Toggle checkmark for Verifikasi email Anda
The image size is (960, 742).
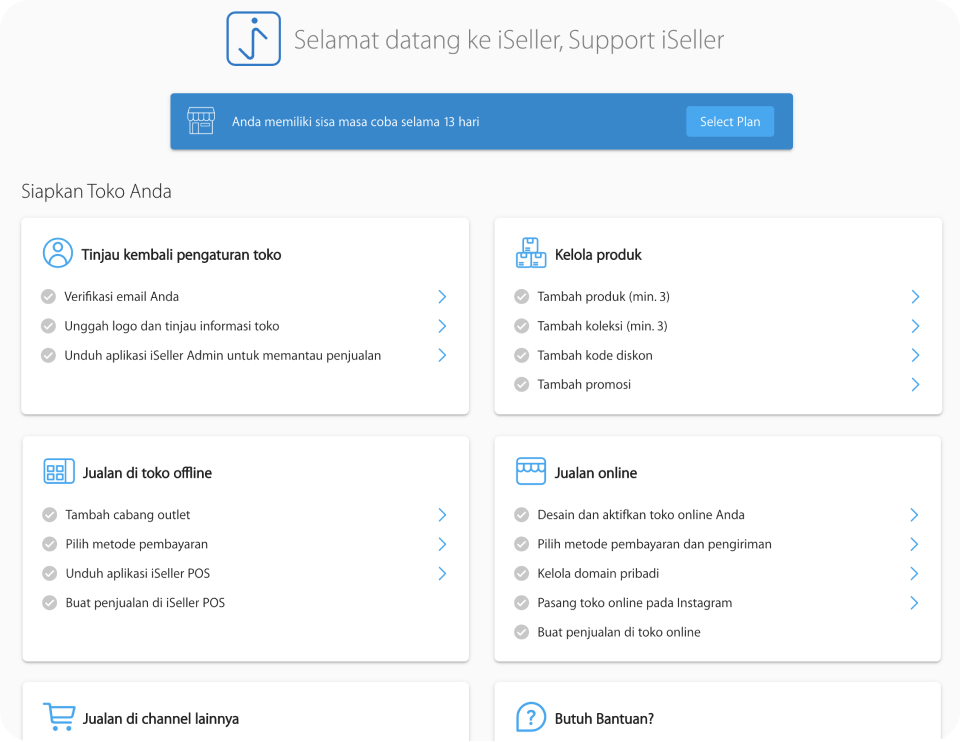48,297
